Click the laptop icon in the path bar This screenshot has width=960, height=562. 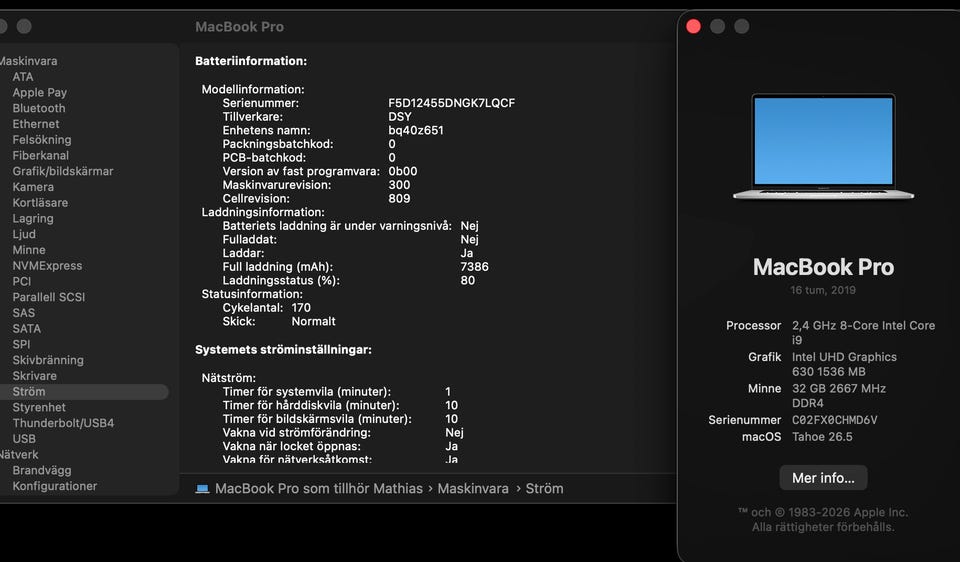[202, 489]
